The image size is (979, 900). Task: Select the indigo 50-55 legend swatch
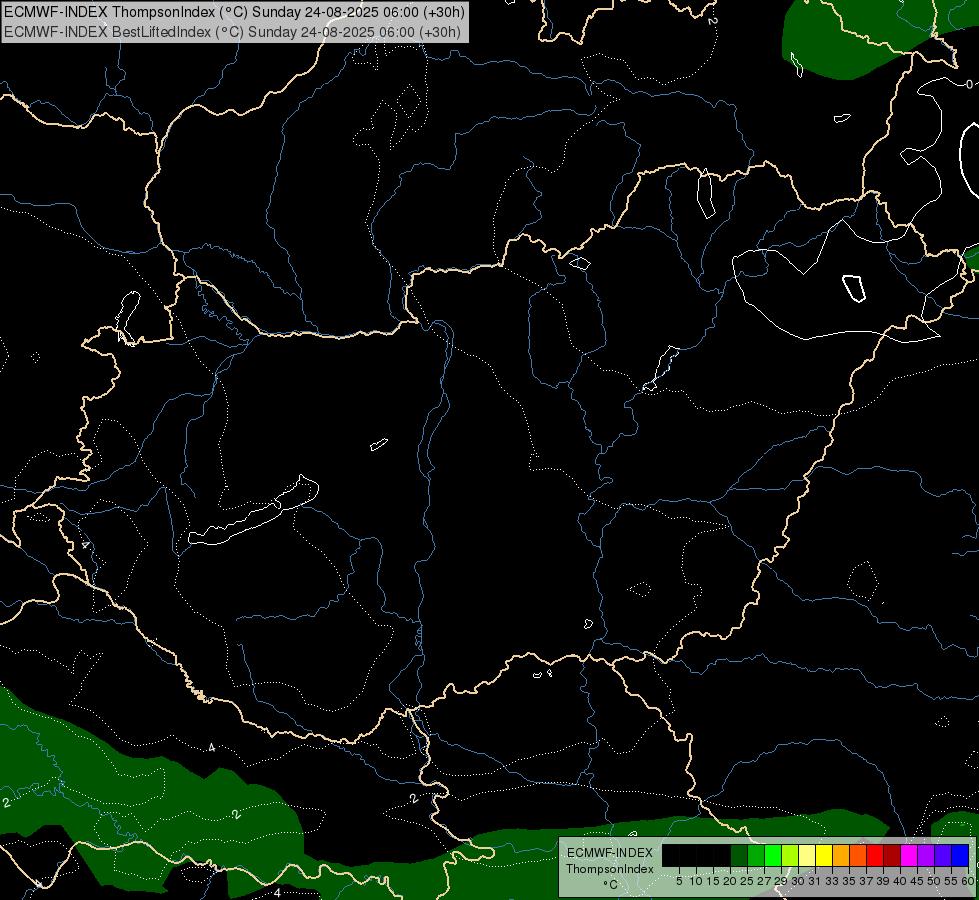tap(943, 855)
